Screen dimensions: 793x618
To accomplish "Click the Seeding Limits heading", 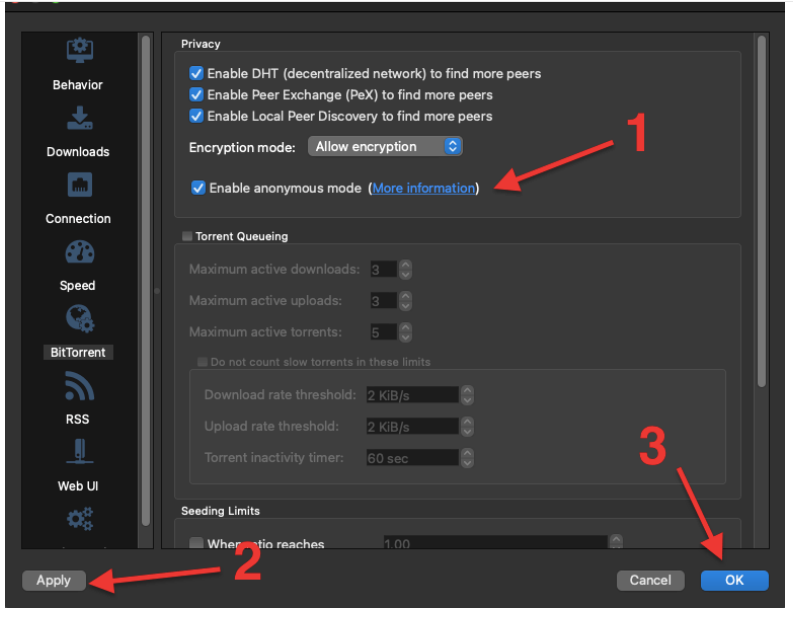I will tap(221, 511).
